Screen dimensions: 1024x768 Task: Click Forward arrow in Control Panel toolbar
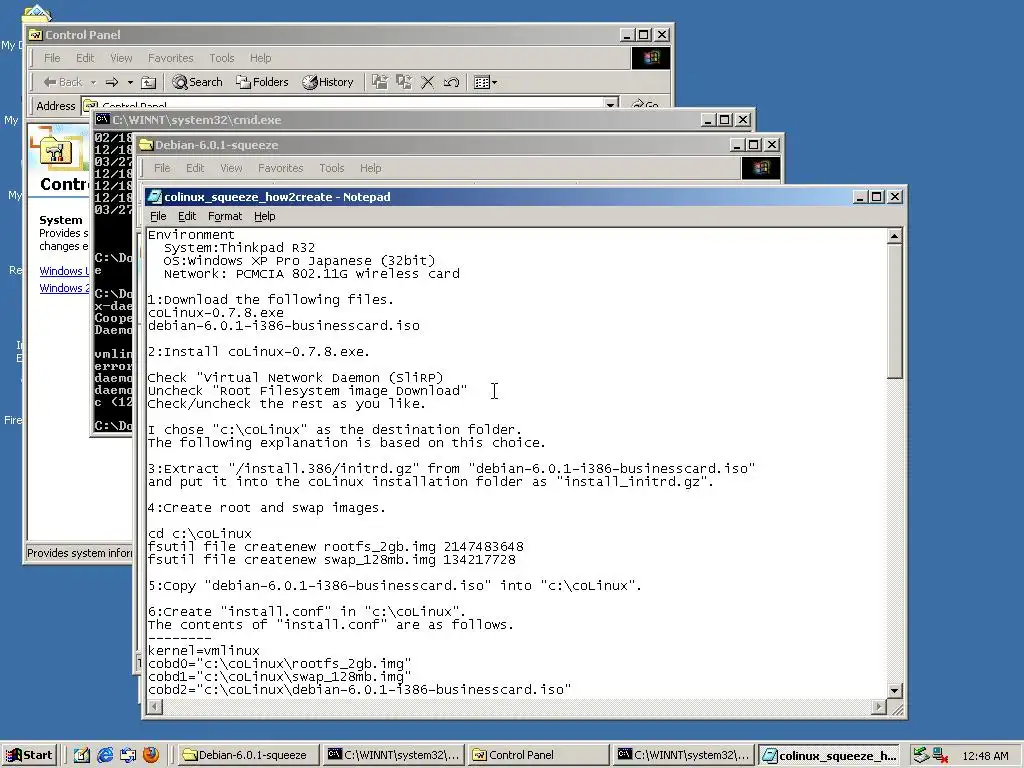112,82
